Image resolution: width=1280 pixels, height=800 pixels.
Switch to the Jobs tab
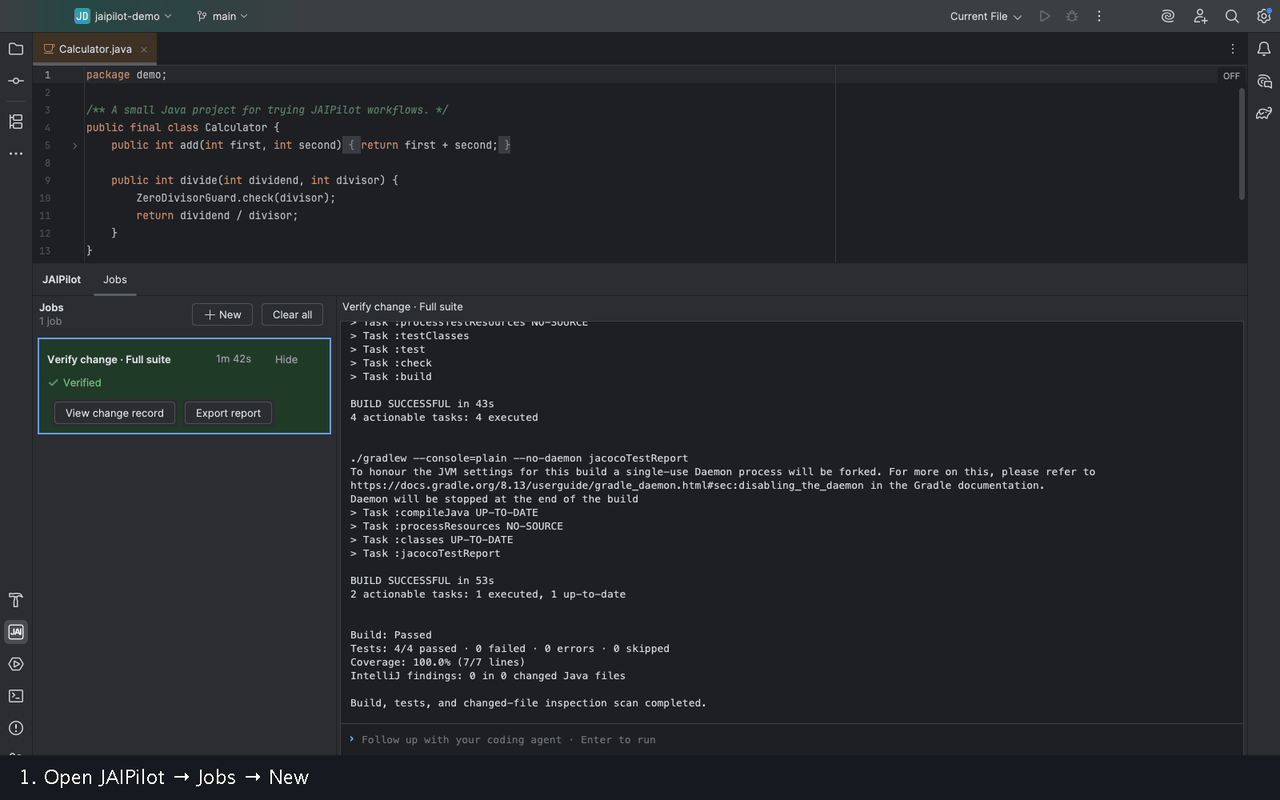pos(115,279)
